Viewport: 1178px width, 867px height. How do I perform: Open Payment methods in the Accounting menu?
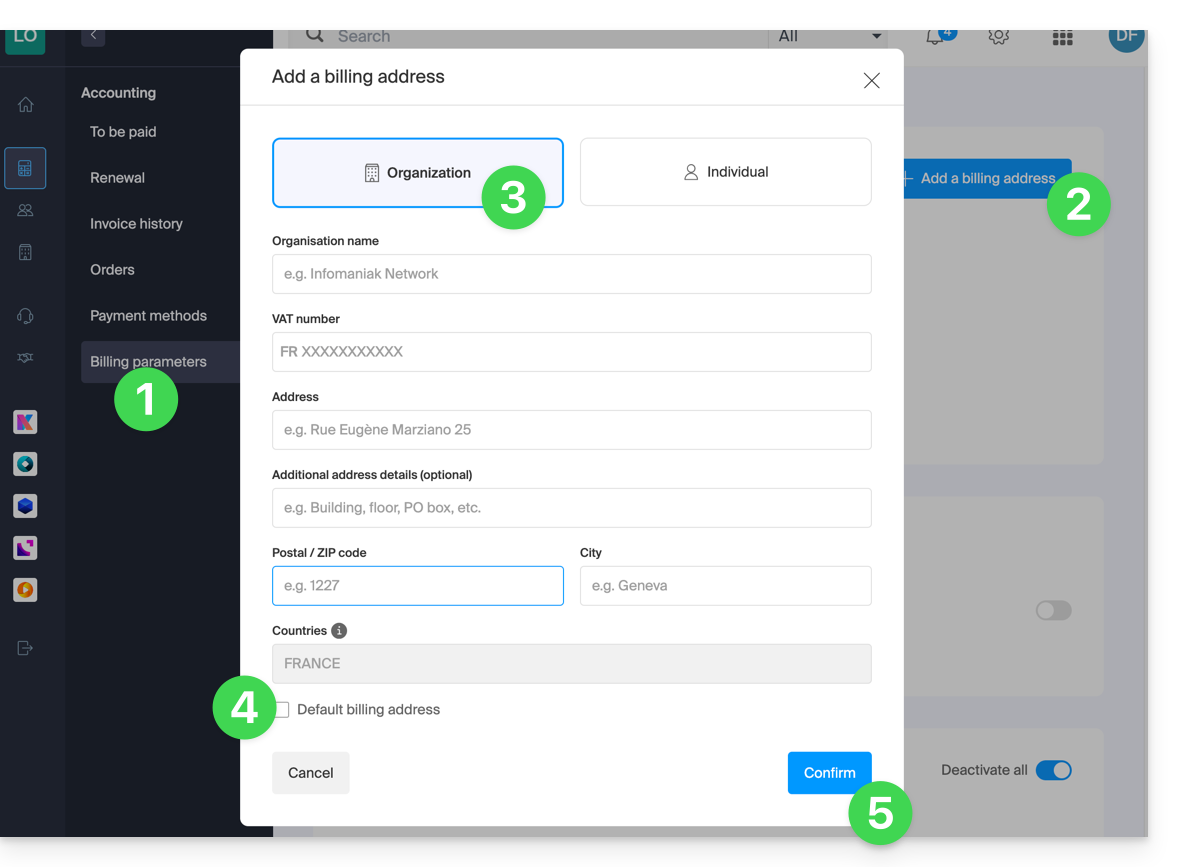tap(148, 316)
